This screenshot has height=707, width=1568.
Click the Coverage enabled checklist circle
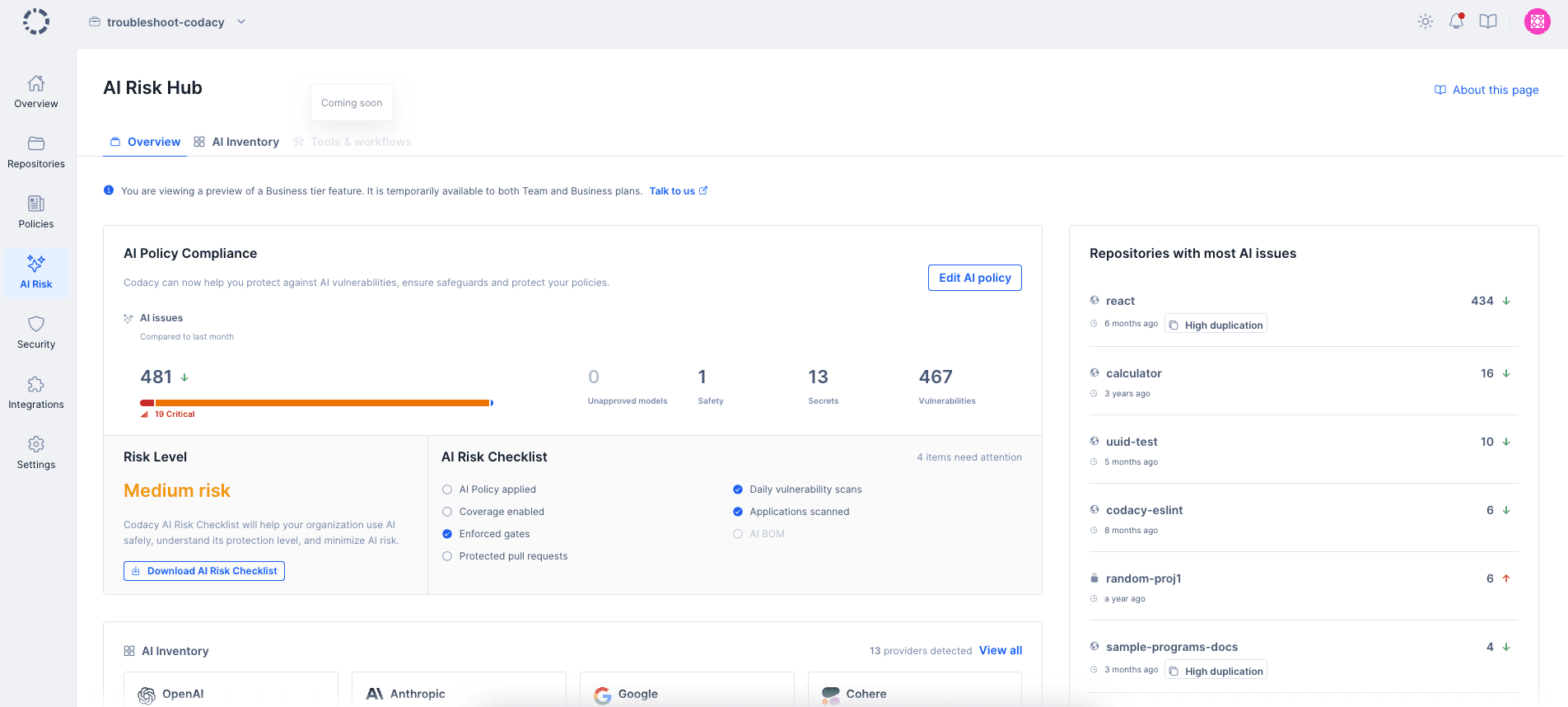(447, 512)
